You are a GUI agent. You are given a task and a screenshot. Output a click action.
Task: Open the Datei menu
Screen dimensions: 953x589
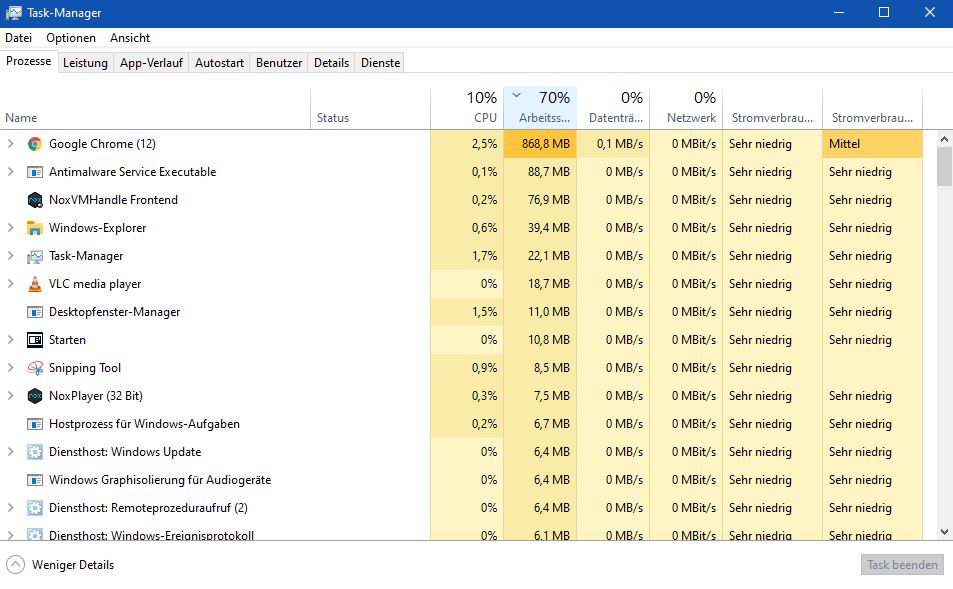point(18,38)
